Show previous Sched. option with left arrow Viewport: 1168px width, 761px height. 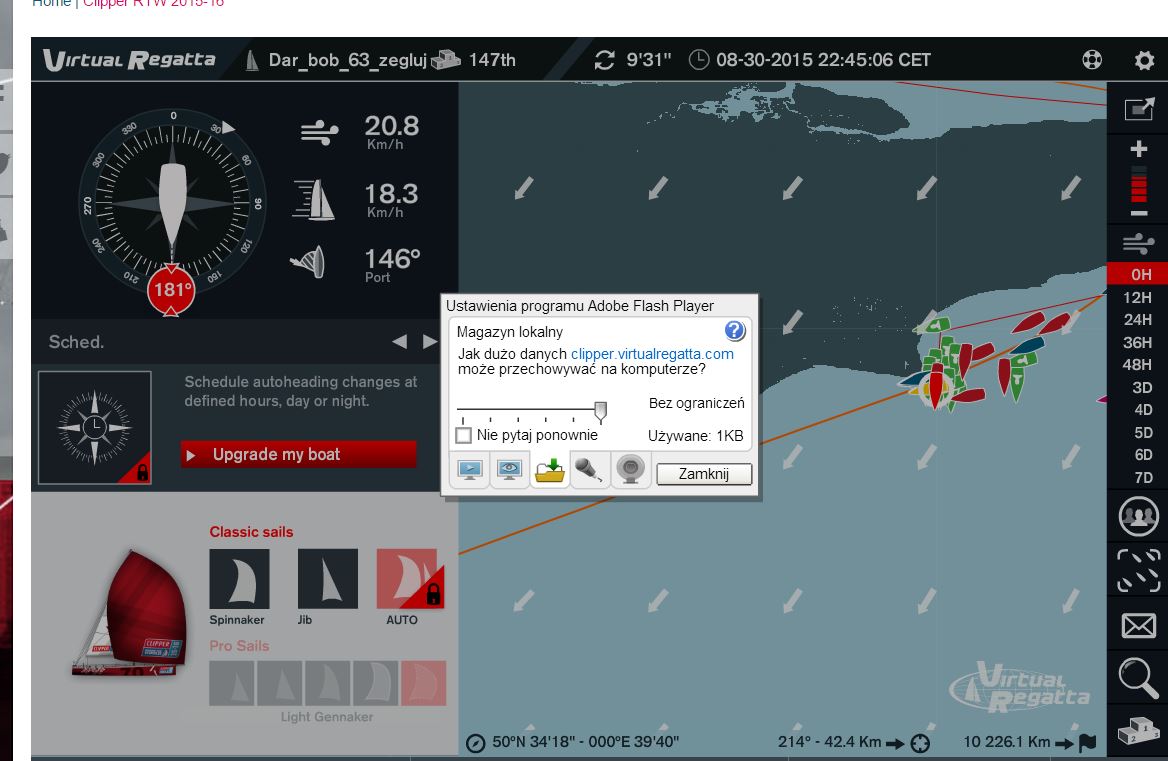[399, 341]
